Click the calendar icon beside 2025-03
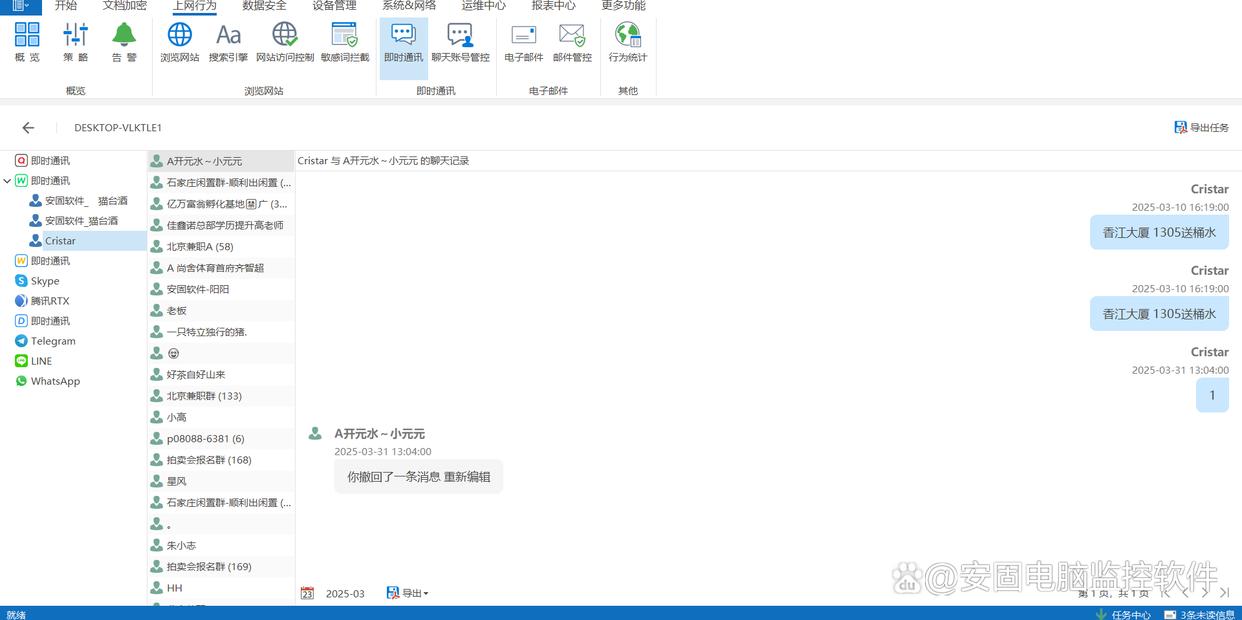 307,593
